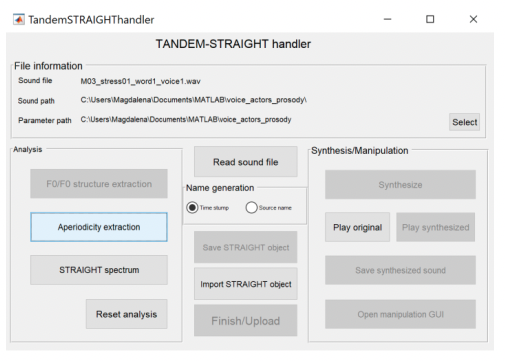Screen dimensions: 505x361
Task: Click the Parameter path text field
Action: pyautogui.click(x=186, y=120)
